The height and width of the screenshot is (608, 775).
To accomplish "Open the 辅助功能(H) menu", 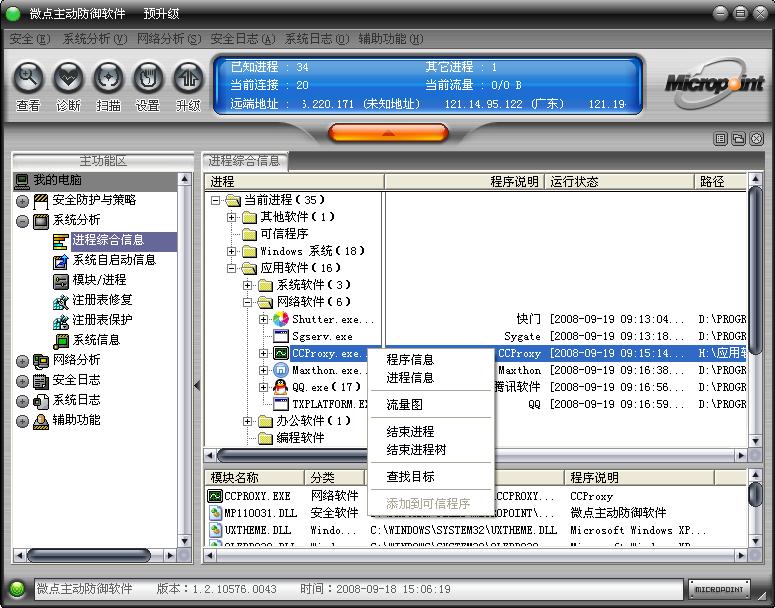I will 390,39.
